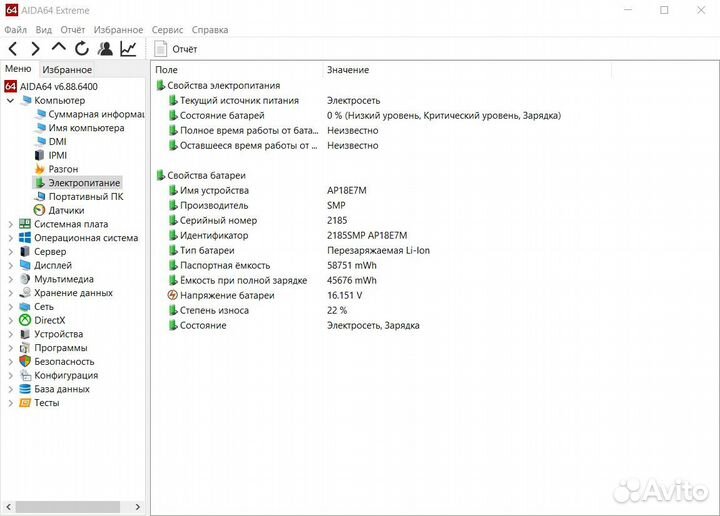Click the Сервер tree icon

[x=25, y=252]
